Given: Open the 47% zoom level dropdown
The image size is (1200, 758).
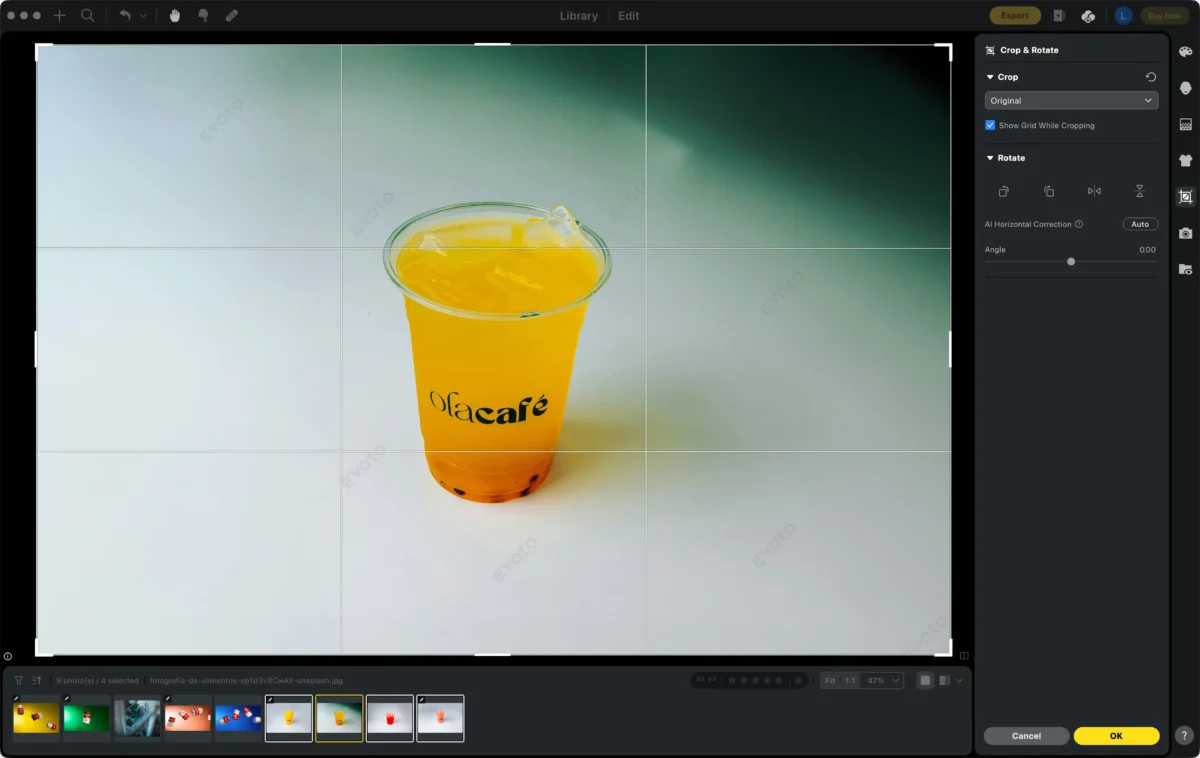Looking at the screenshot, I should (x=883, y=680).
